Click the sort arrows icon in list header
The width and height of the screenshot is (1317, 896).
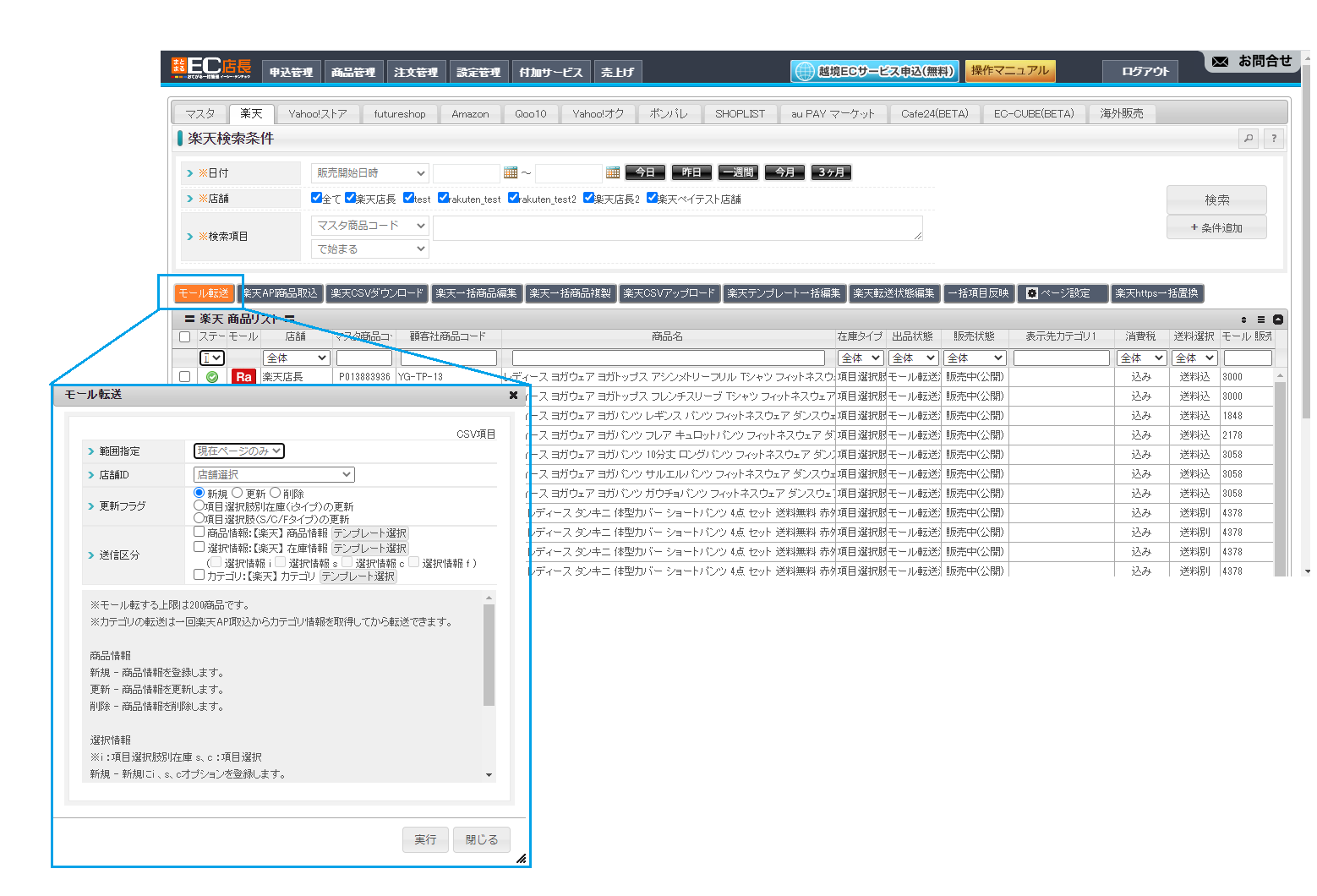[1243, 320]
